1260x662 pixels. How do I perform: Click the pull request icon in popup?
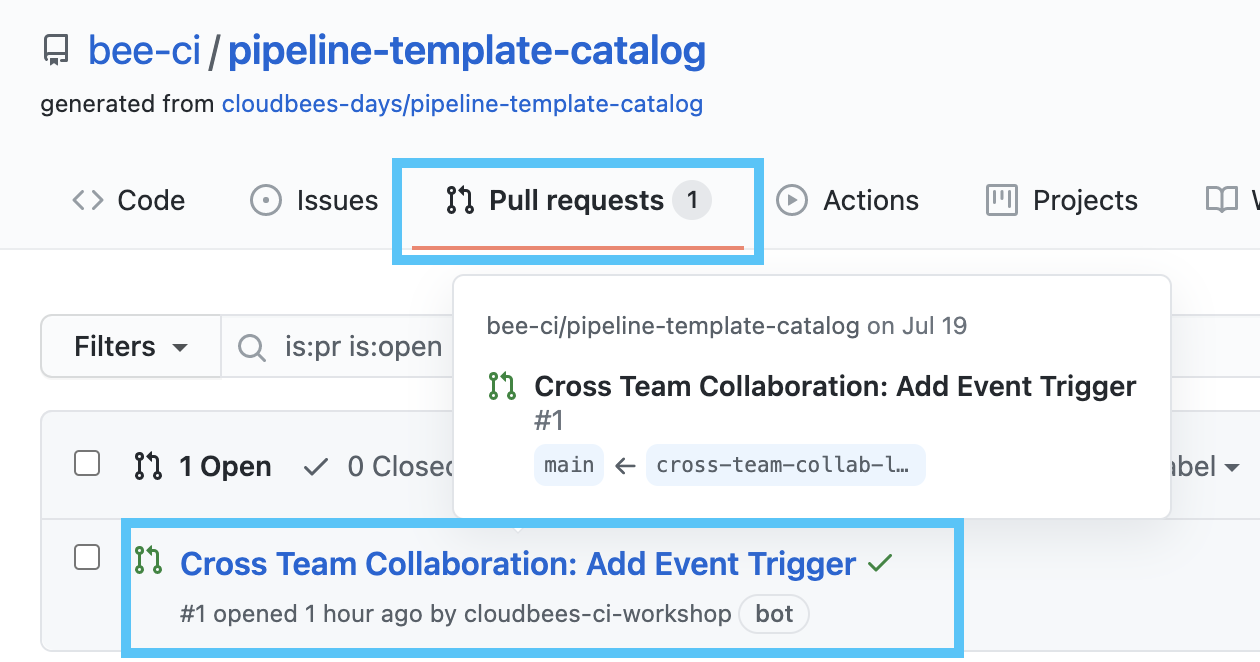[x=501, y=386]
